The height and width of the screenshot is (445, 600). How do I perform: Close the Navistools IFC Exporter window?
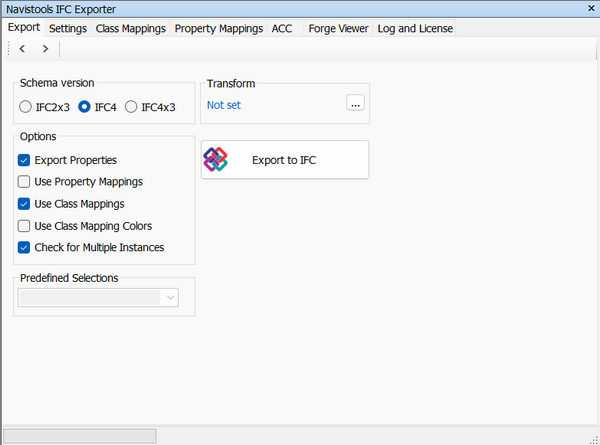[591, 8]
